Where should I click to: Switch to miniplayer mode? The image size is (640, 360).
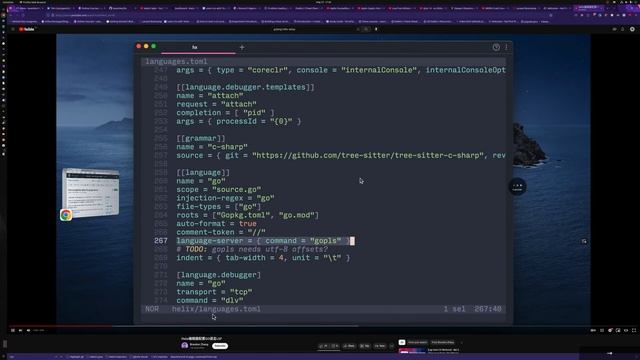click(x=618, y=330)
